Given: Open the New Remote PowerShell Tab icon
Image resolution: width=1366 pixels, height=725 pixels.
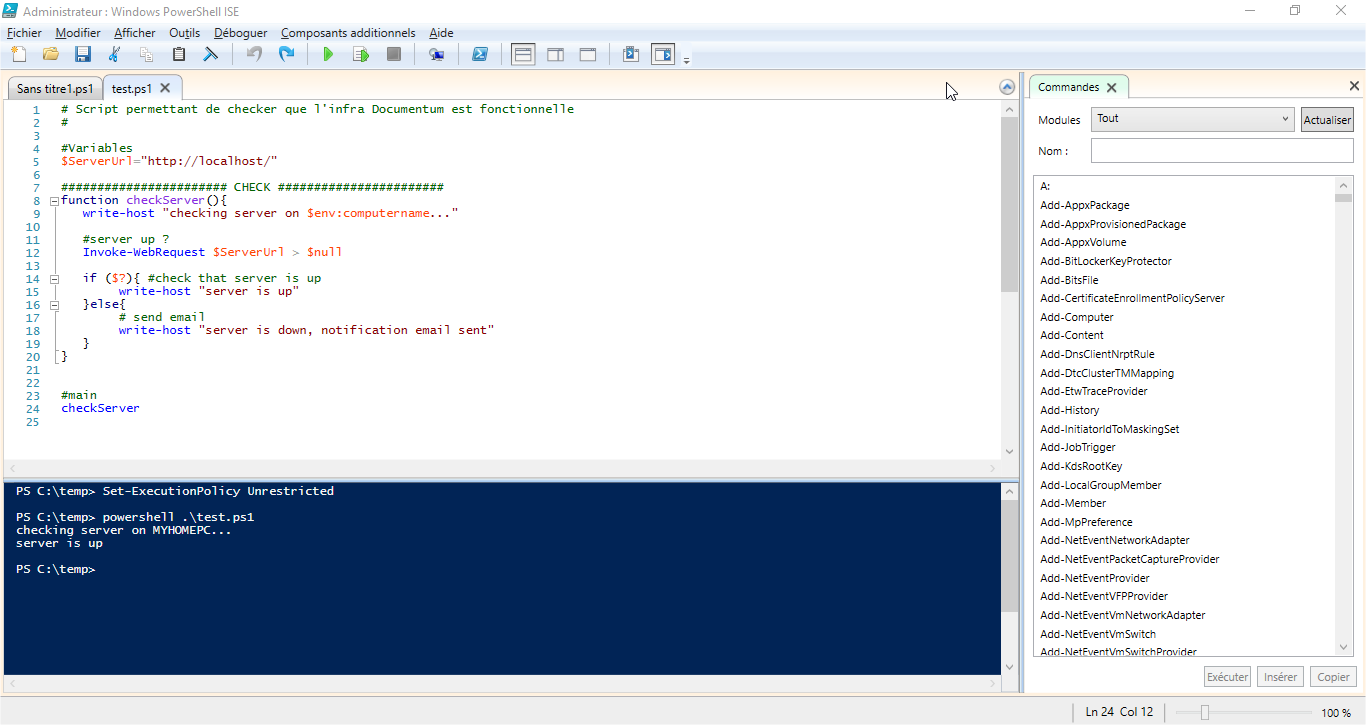Looking at the screenshot, I should (x=436, y=54).
